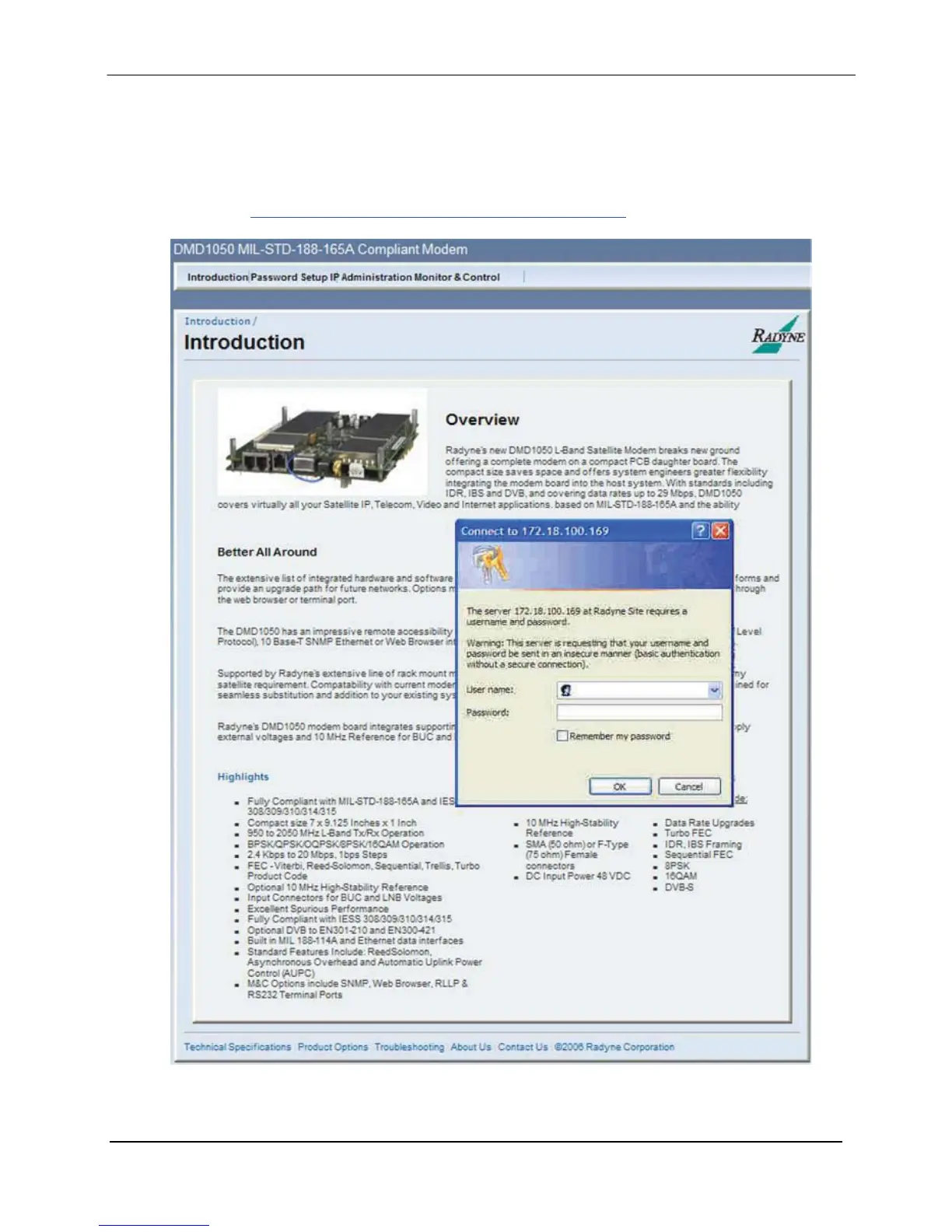Click the Excellent Spurious Performance bullet

coord(317,908)
